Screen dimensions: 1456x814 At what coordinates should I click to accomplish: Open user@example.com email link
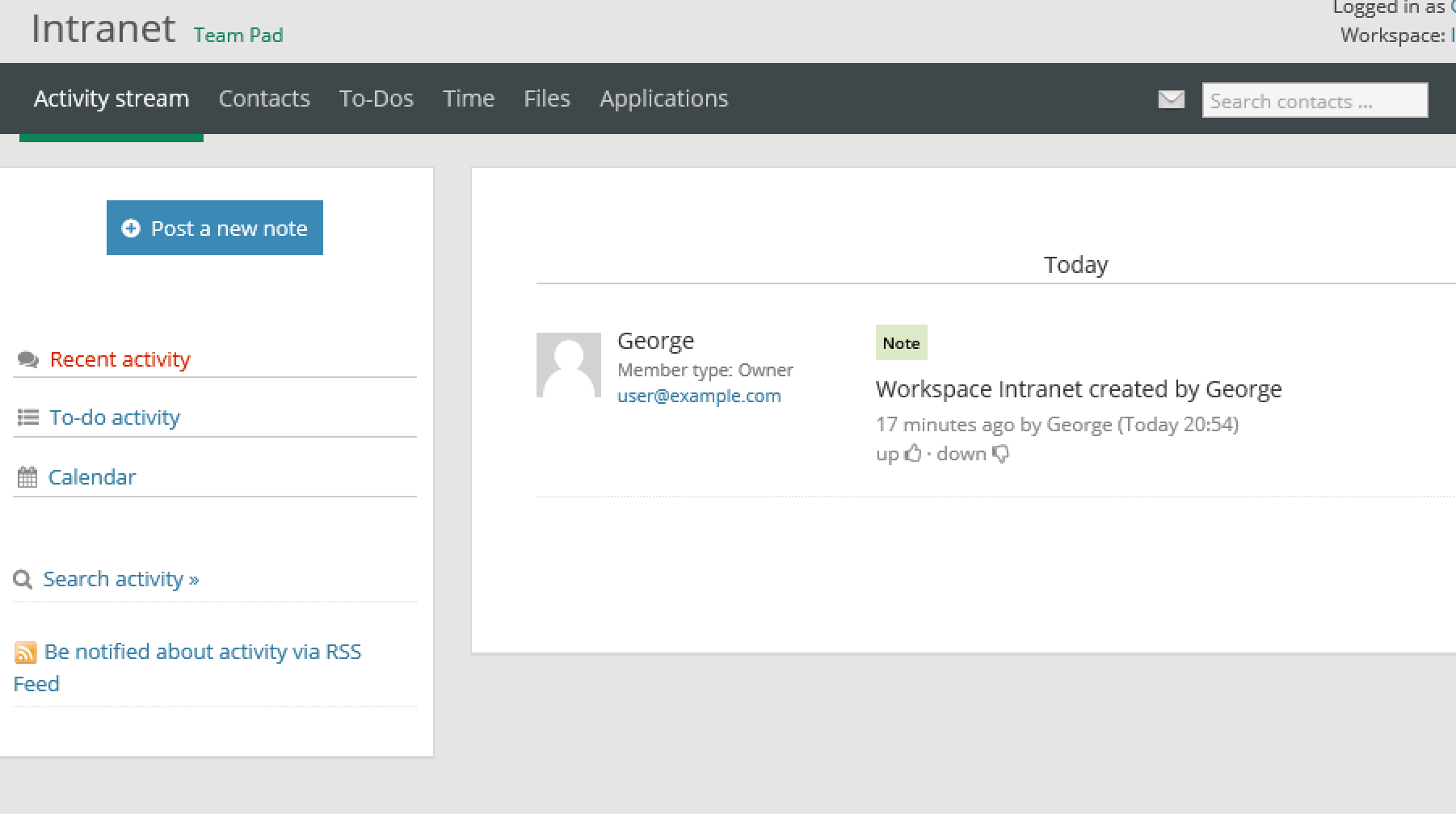point(699,395)
